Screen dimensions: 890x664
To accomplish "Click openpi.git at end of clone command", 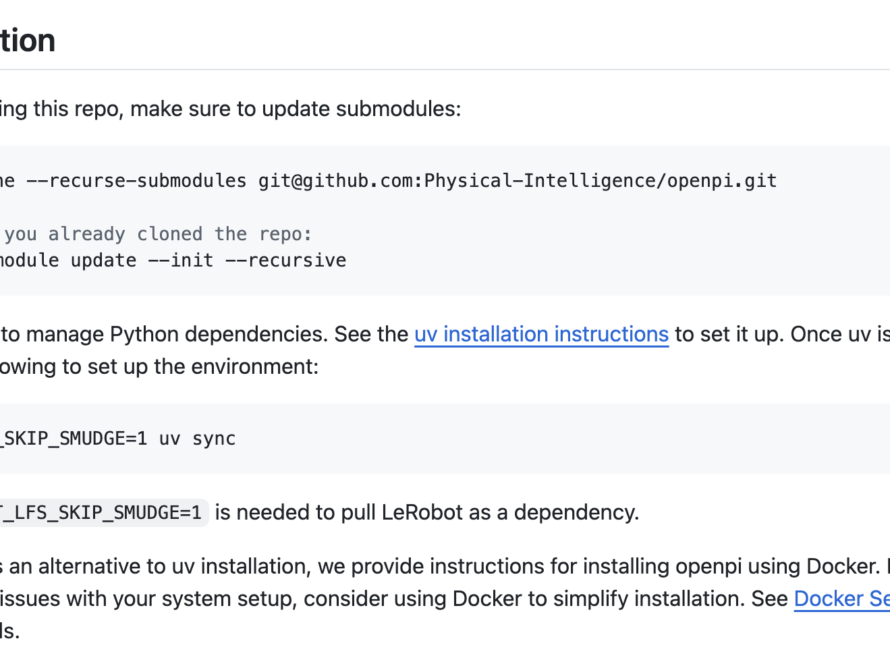I will (x=728, y=180).
